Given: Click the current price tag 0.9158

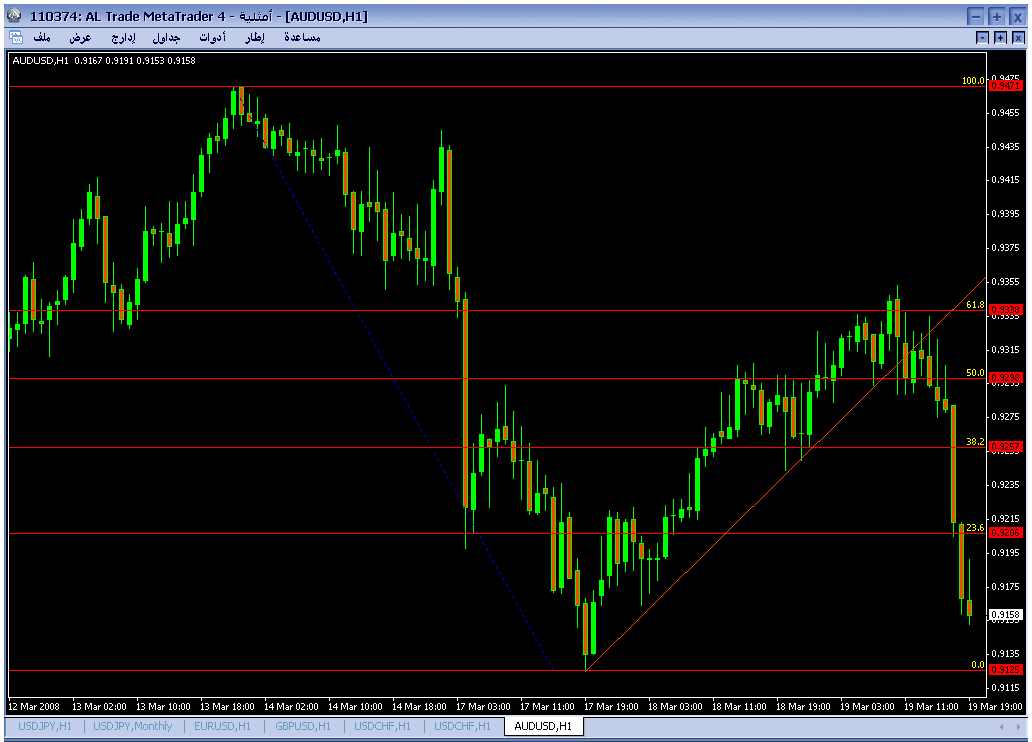Looking at the screenshot, I should tap(1006, 615).
